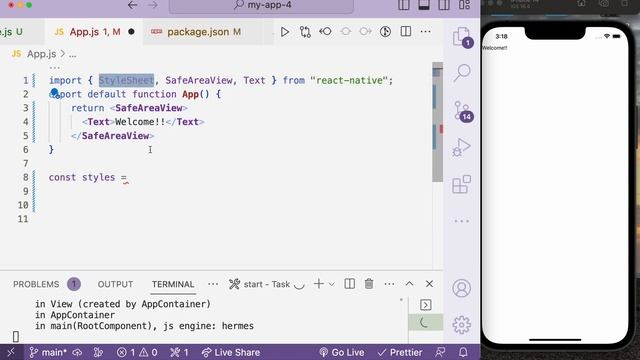
Task: Show additional activity bar views ellipsis
Action: 462,221
